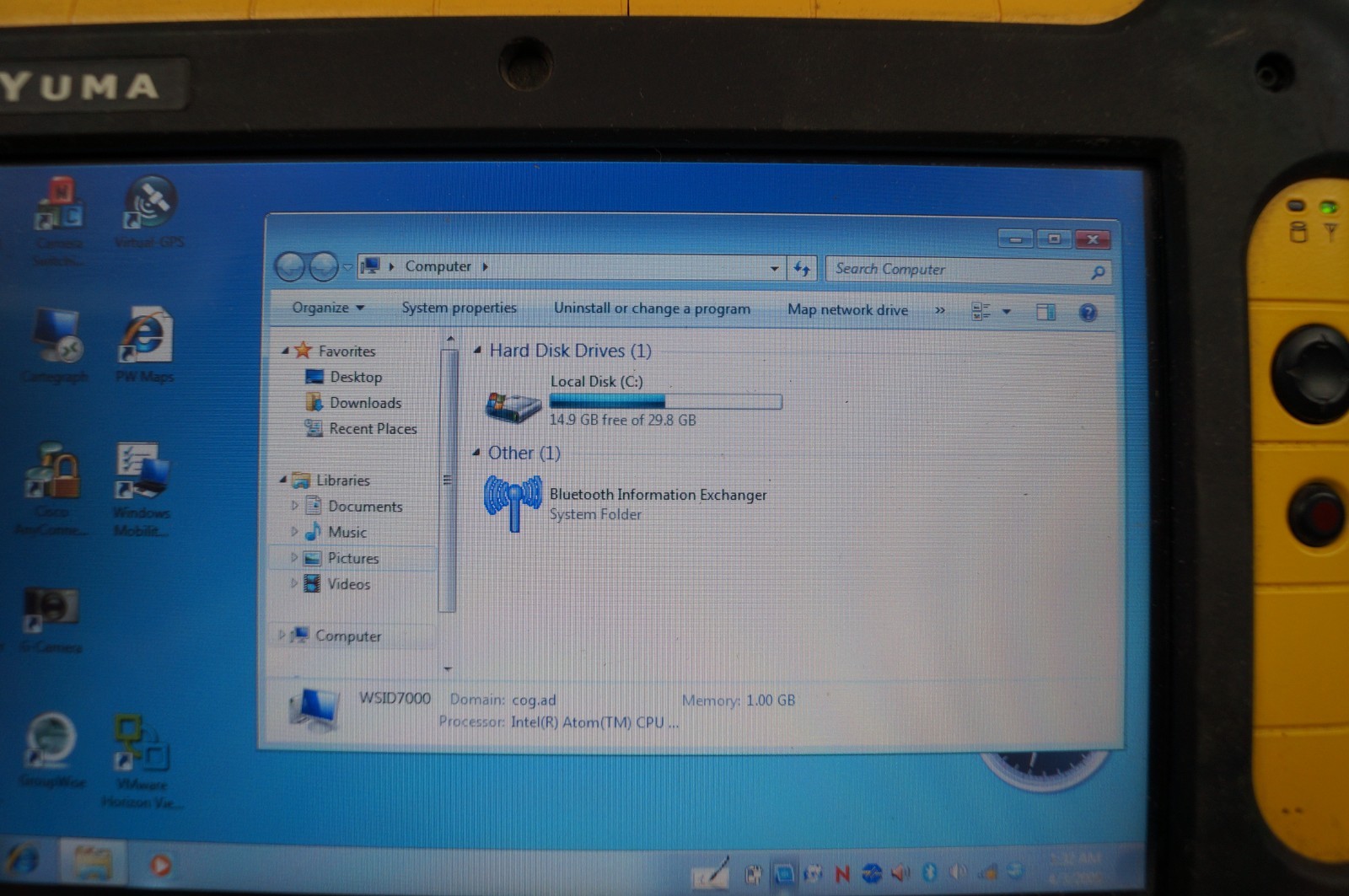Select Computer in the navigation pane
Image resolution: width=1349 pixels, height=896 pixels.
point(336,636)
